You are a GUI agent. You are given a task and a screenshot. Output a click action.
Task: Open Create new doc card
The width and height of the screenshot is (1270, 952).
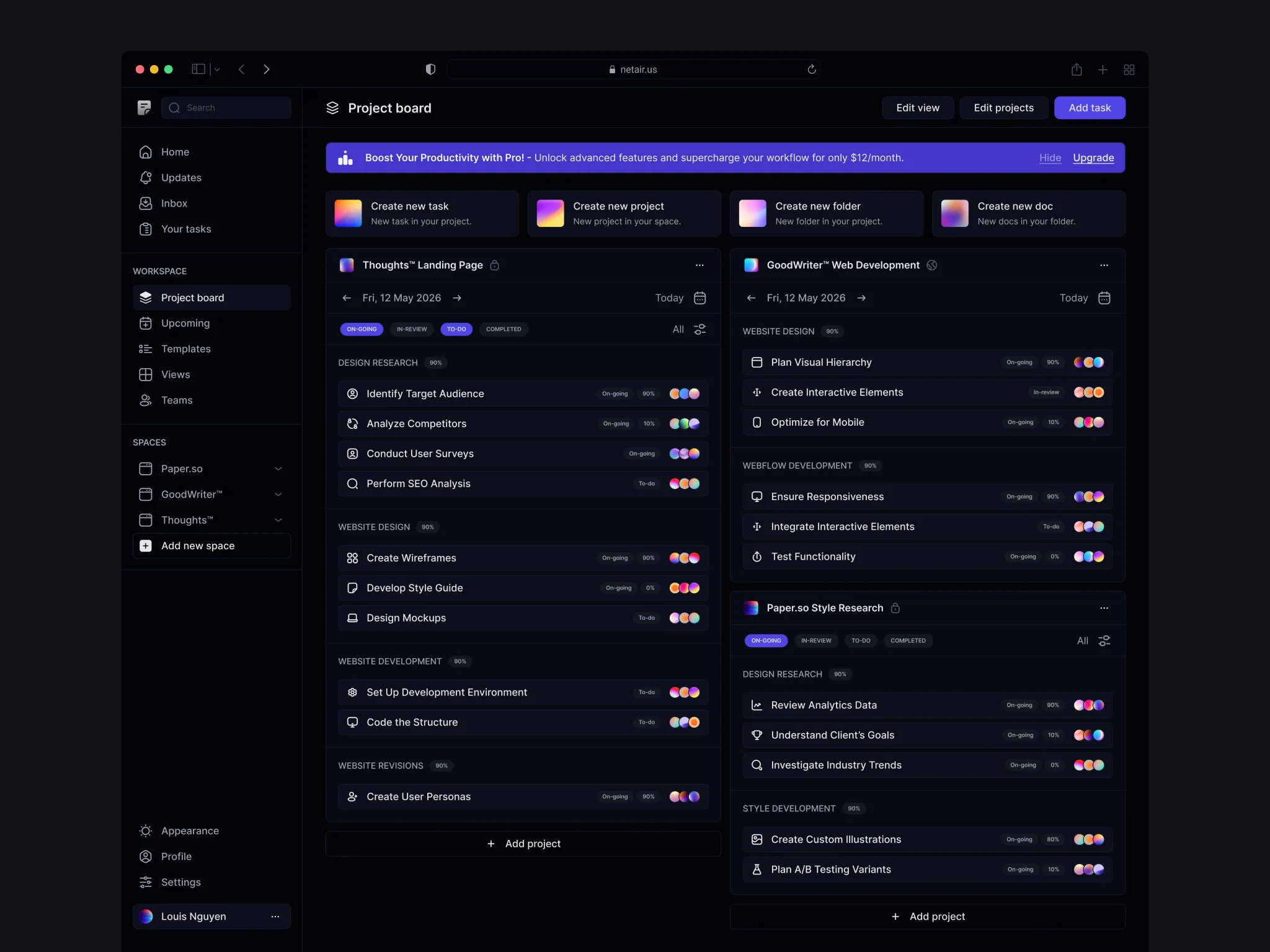(1028, 213)
